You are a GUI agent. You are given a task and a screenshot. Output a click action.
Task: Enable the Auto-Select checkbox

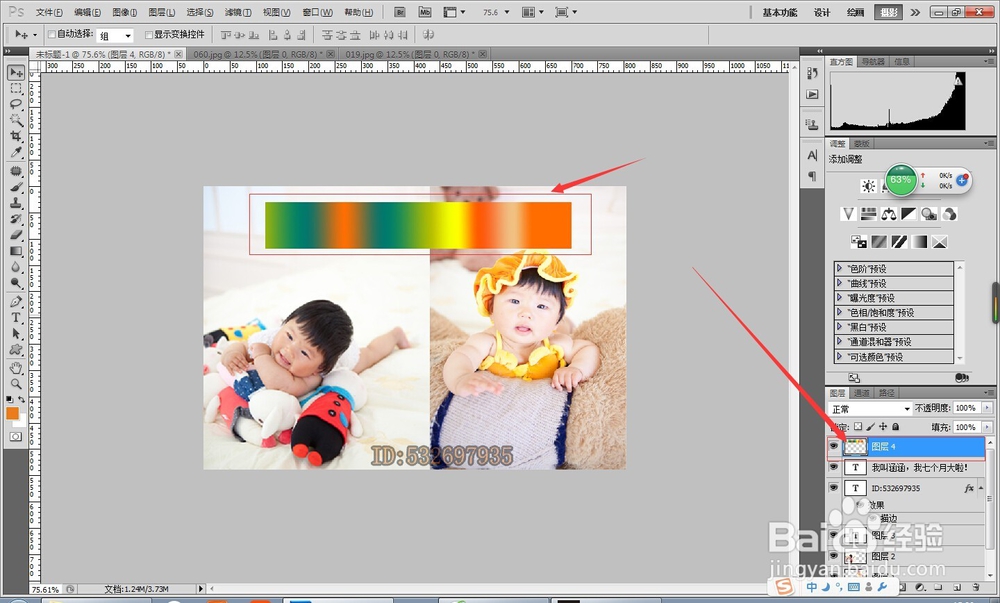[x=52, y=34]
